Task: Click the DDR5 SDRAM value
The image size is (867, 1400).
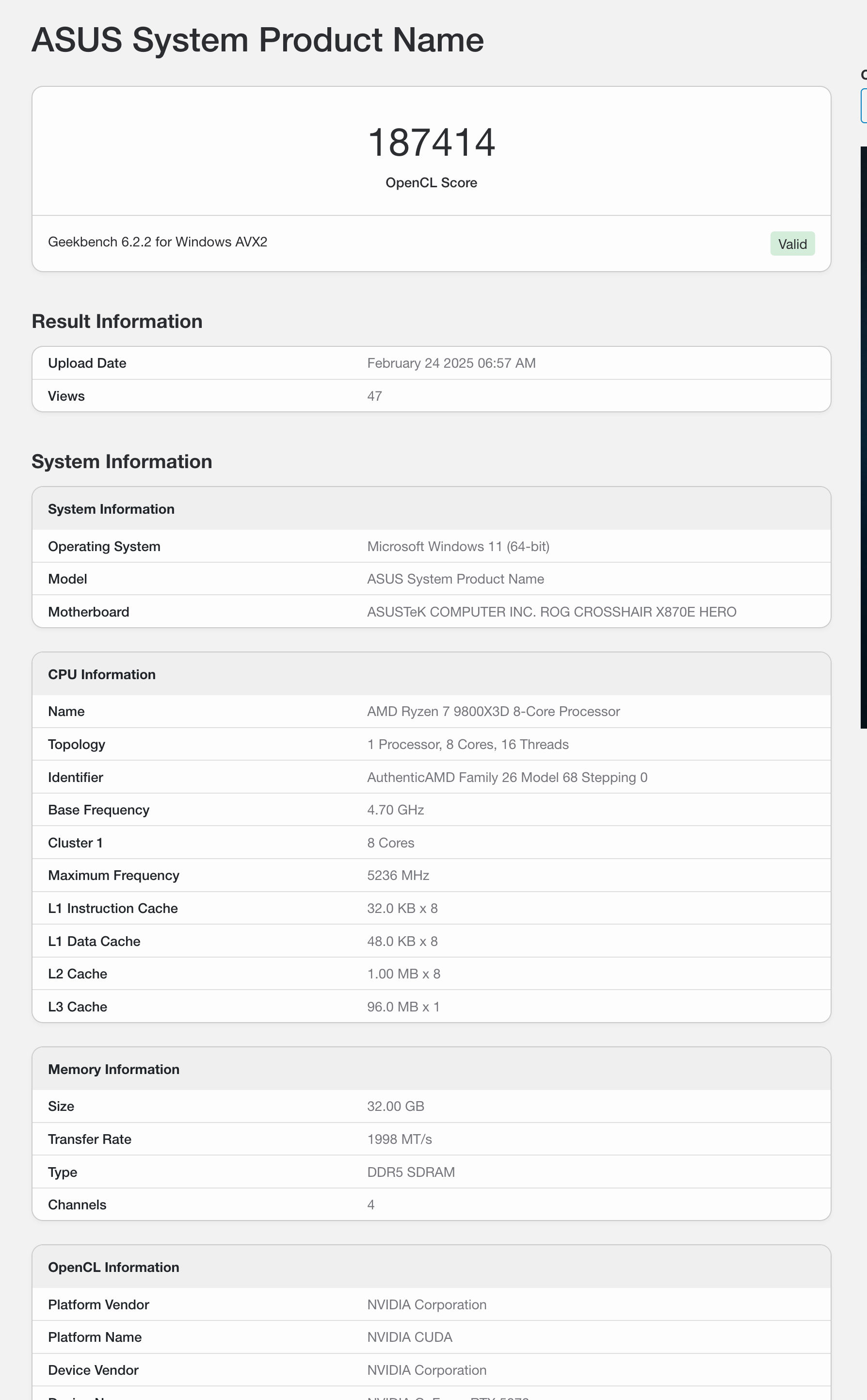Action: click(411, 1172)
